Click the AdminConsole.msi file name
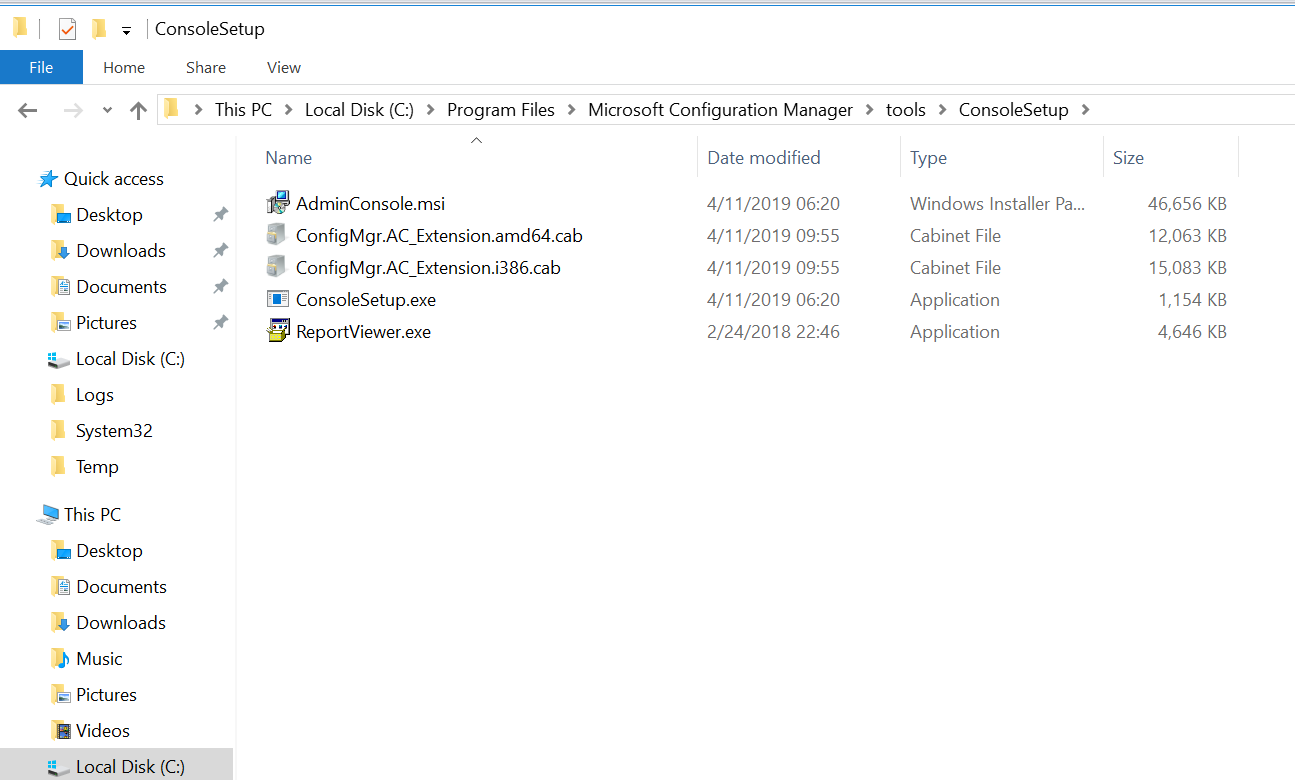Image resolution: width=1295 pixels, height=780 pixels. click(370, 204)
